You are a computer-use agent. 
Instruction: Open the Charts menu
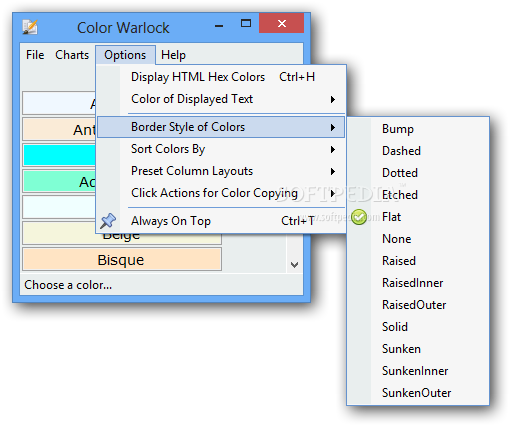tap(72, 55)
